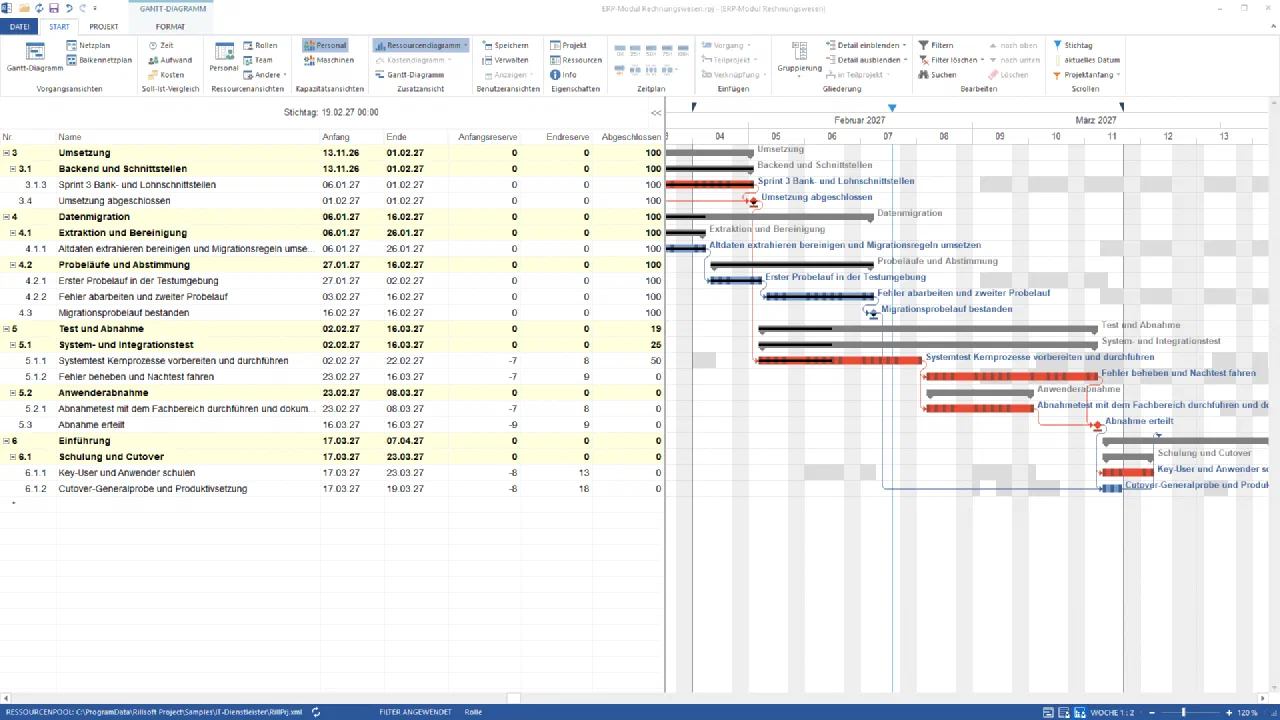Click the Abnahme erteilt milestone diamond

click(x=1097, y=426)
